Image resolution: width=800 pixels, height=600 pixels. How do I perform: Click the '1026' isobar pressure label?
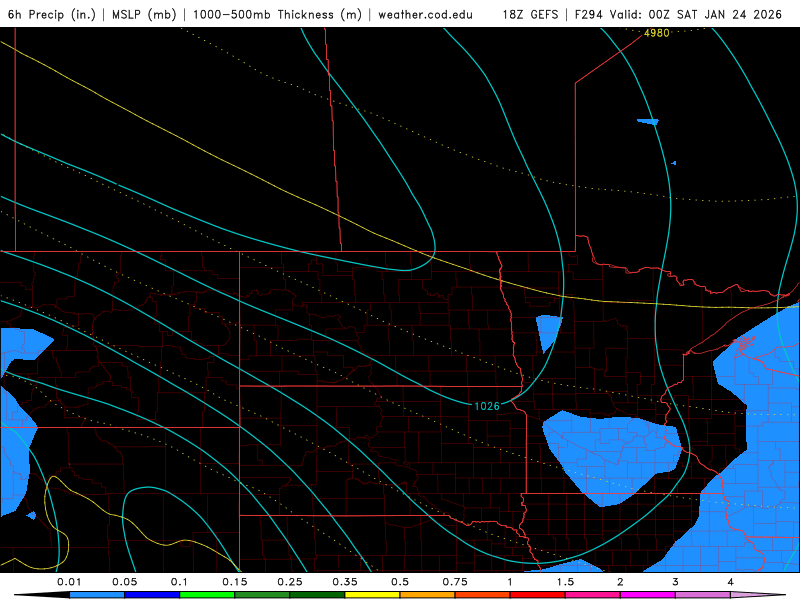point(487,406)
